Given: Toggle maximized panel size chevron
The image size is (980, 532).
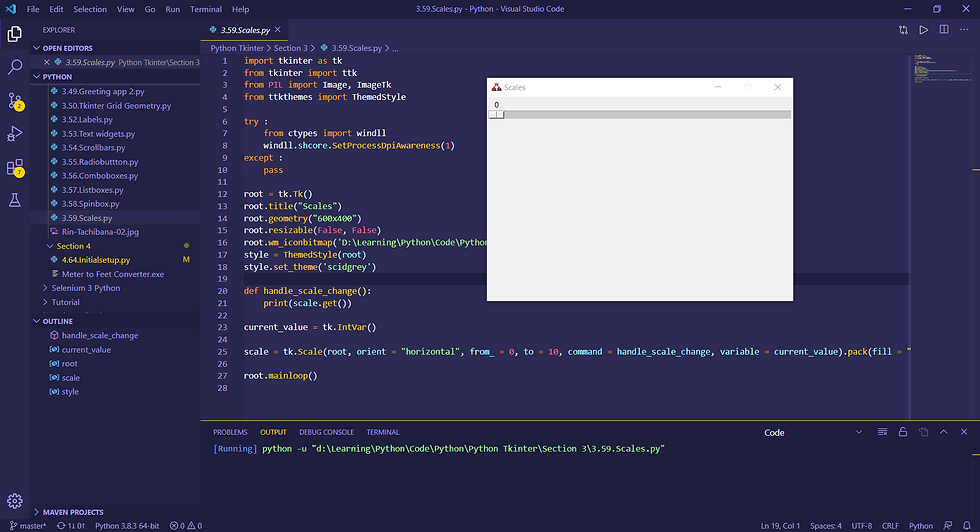Looking at the screenshot, I should coord(944,432).
